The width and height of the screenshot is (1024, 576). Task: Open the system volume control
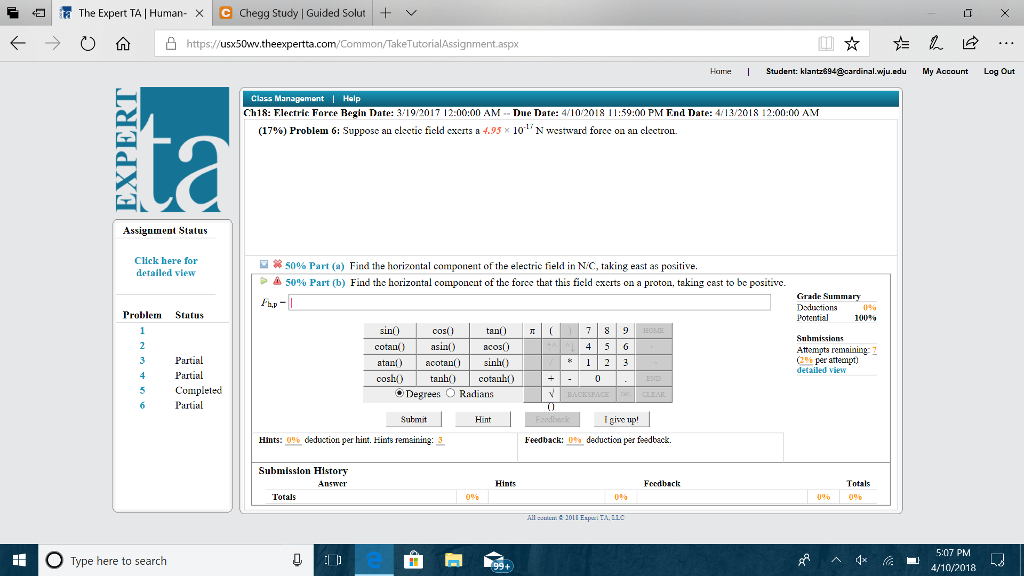[862, 561]
